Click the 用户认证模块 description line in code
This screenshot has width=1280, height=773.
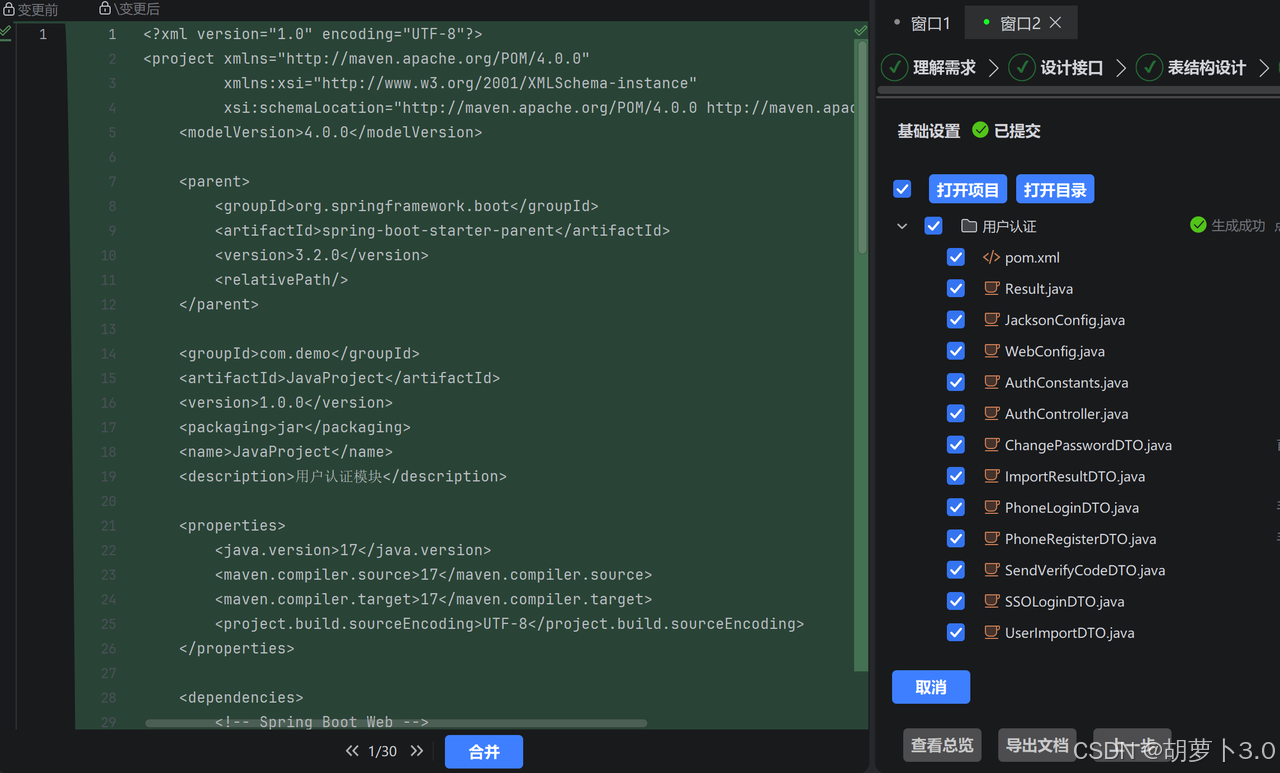[343, 476]
